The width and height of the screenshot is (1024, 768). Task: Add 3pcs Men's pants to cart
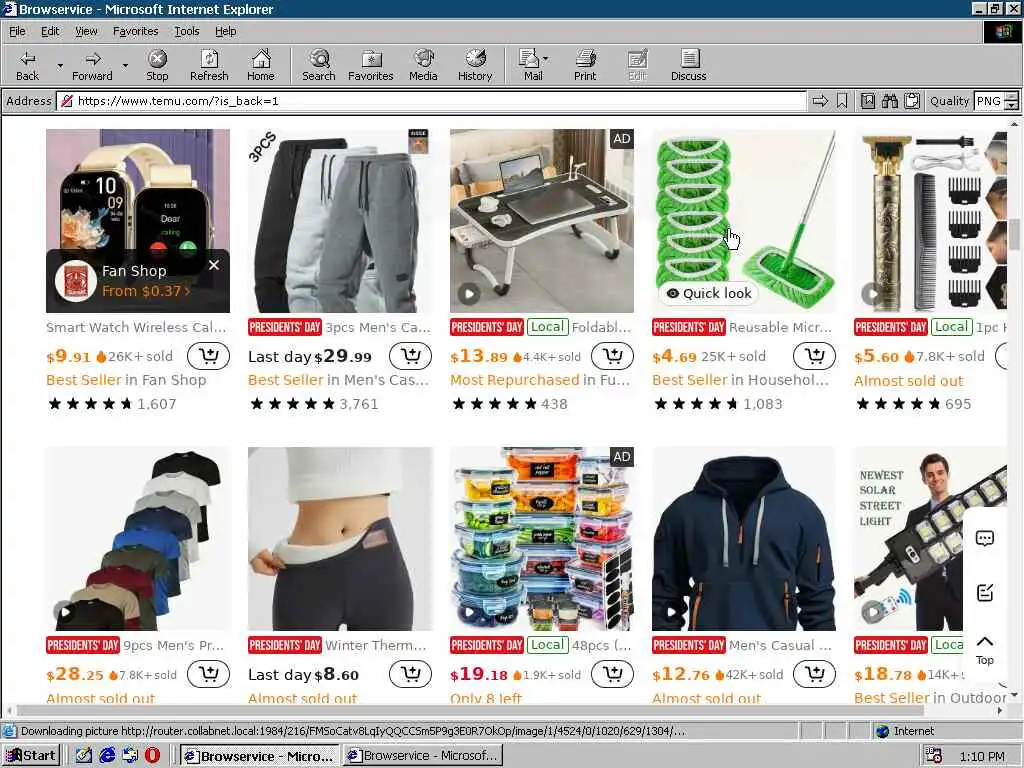click(x=410, y=356)
